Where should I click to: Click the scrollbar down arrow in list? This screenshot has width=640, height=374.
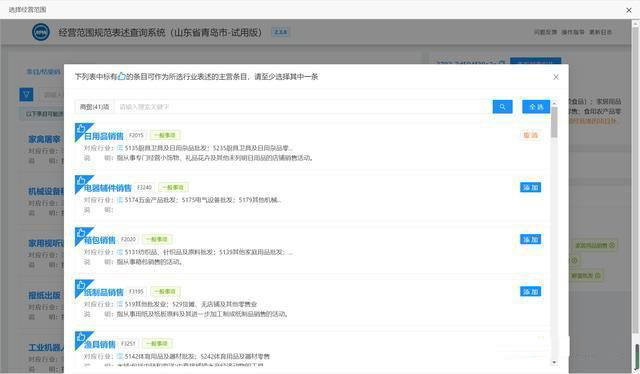(x=554, y=362)
